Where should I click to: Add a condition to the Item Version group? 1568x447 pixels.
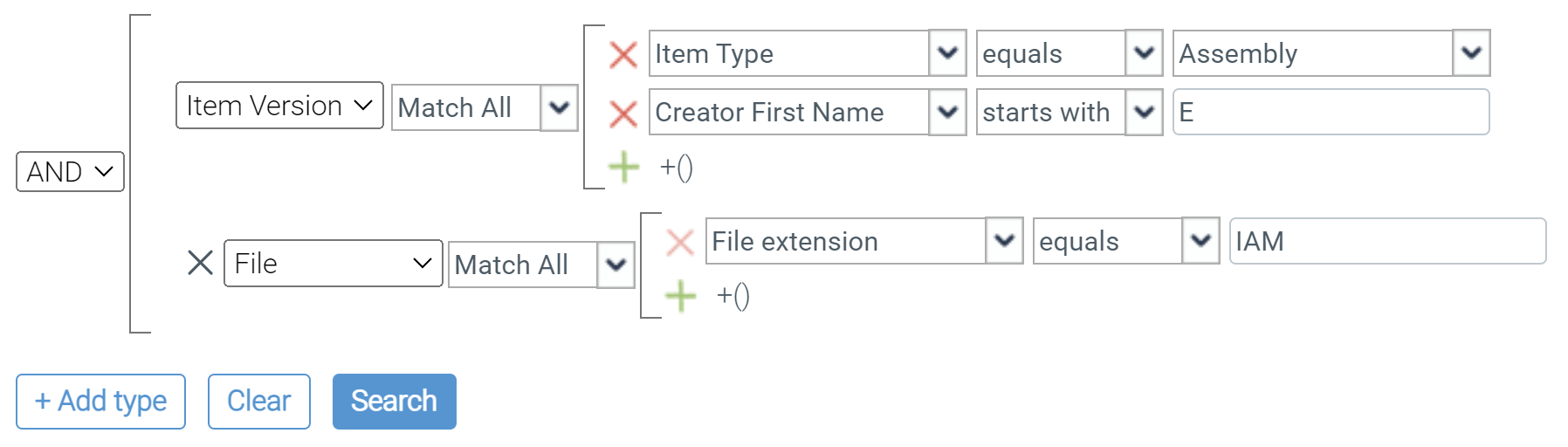(624, 167)
